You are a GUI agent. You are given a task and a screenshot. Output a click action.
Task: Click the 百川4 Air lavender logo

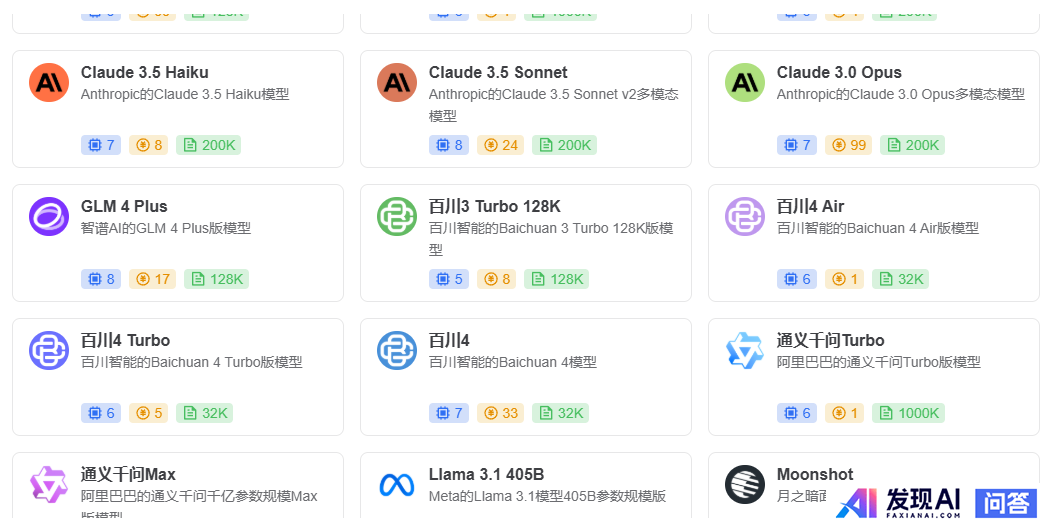click(745, 217)
